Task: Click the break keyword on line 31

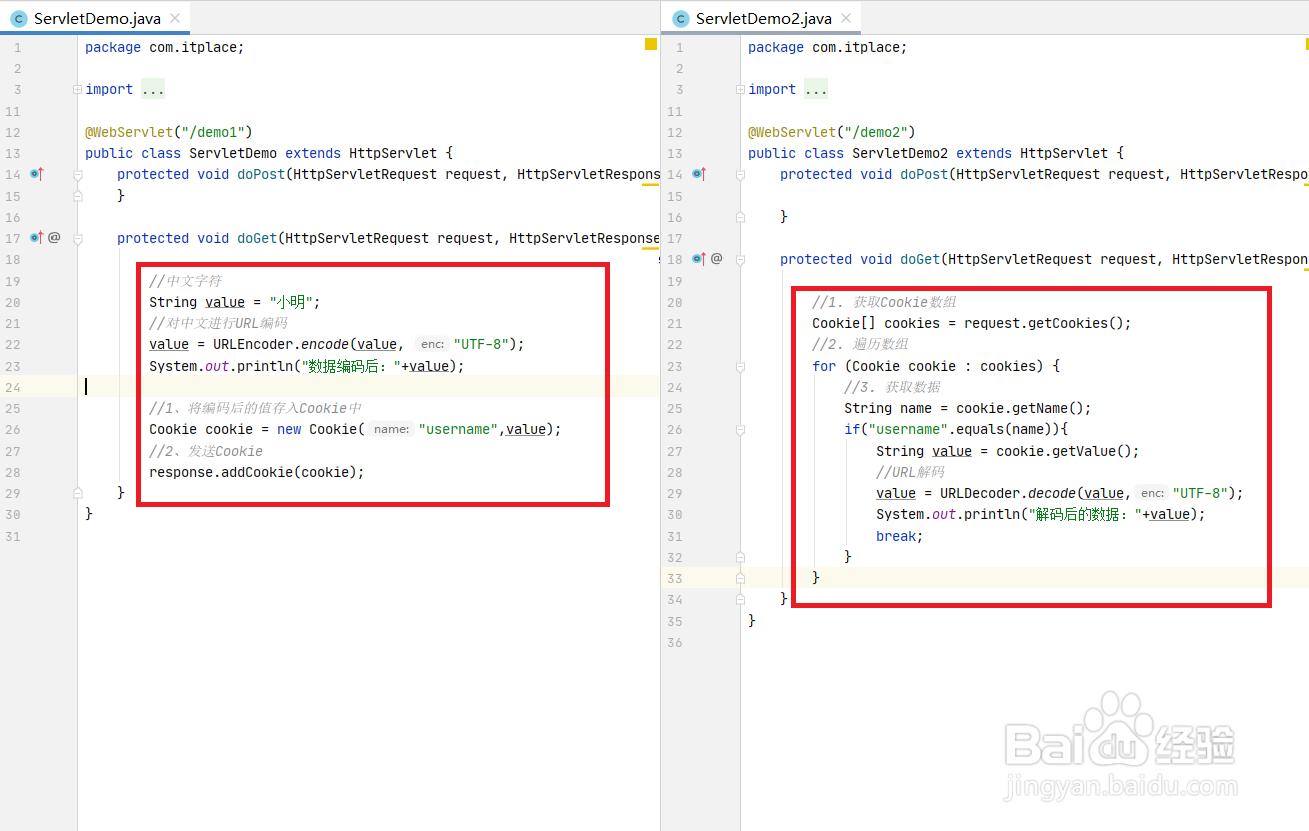Action: tap(896, 536)
